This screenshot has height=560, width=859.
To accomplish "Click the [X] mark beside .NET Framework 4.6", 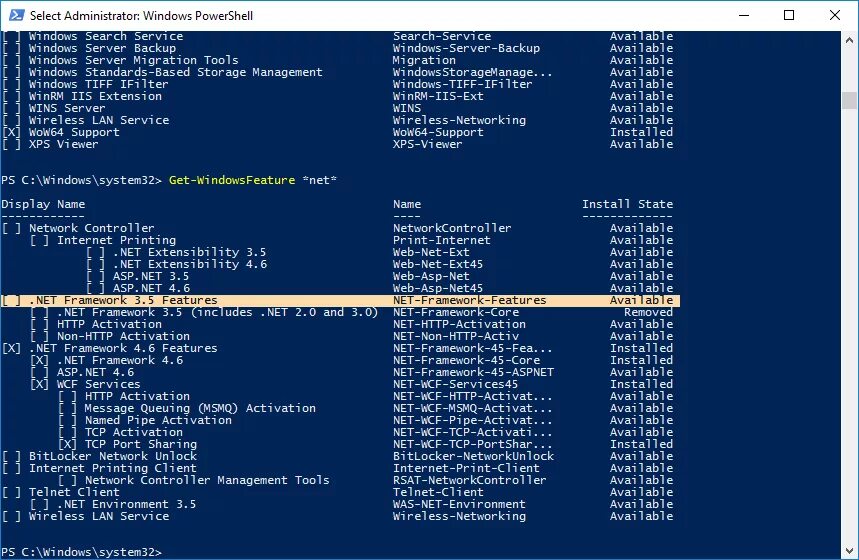I will tap(39, 361).
